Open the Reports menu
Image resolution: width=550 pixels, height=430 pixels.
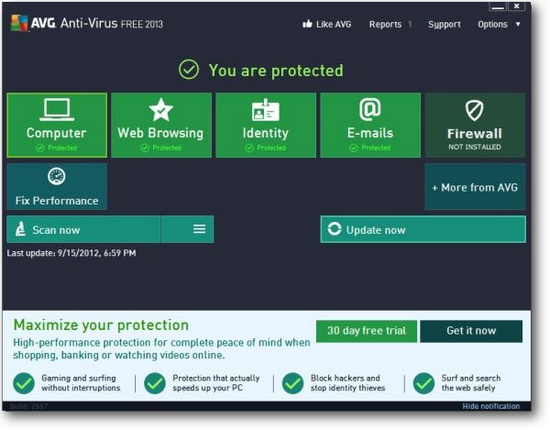click(x=385, y=24)
